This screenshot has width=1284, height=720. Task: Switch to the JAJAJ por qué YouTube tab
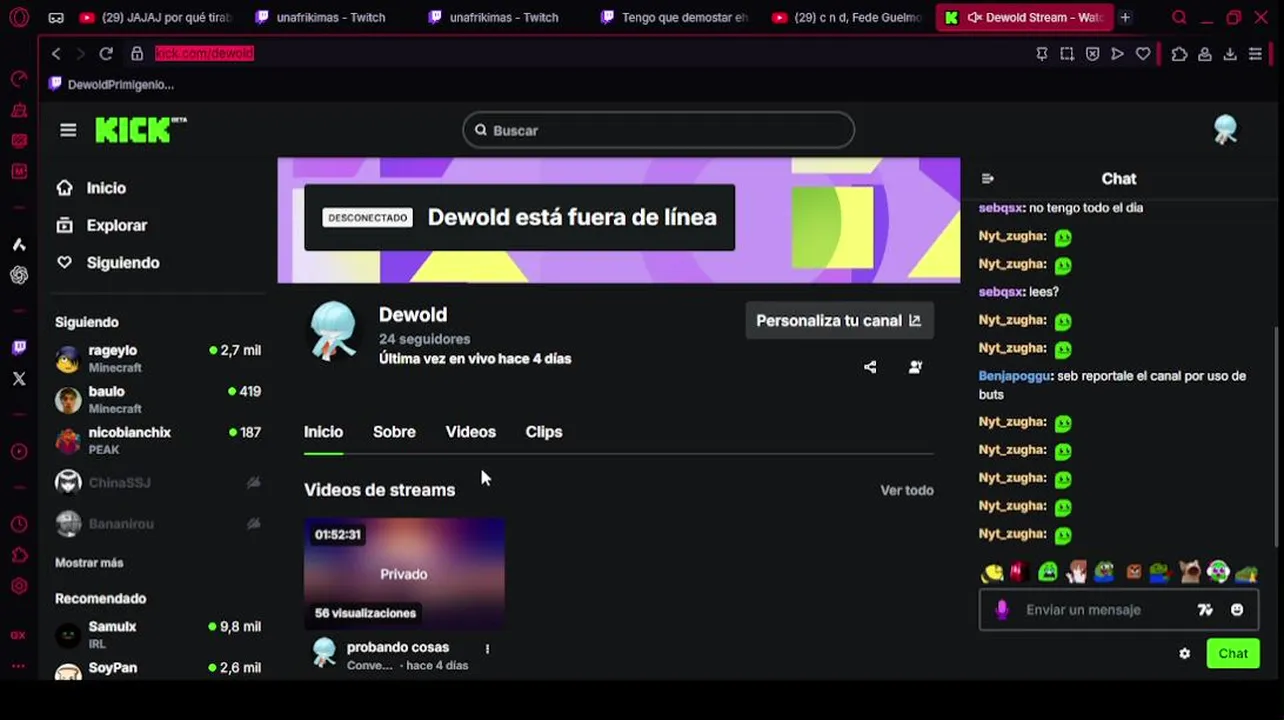[x=155, y=17]
